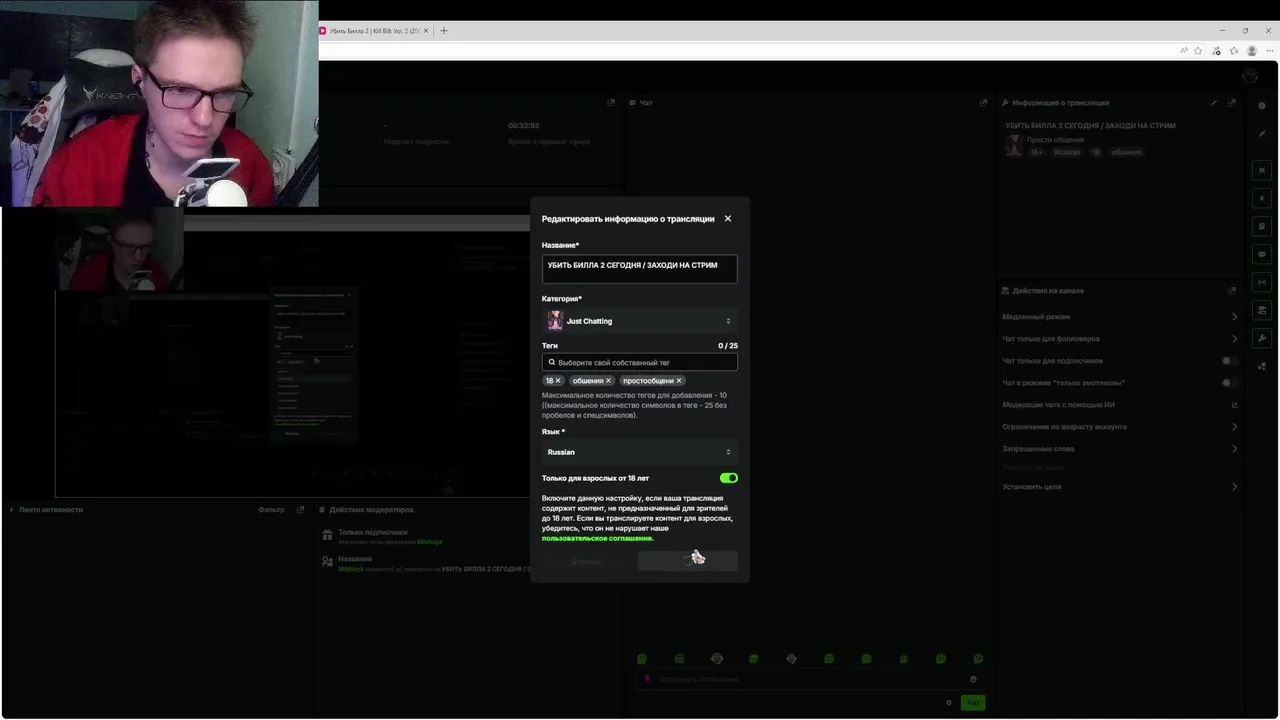Pop out the channel actions panel

tap(1232, 291)
